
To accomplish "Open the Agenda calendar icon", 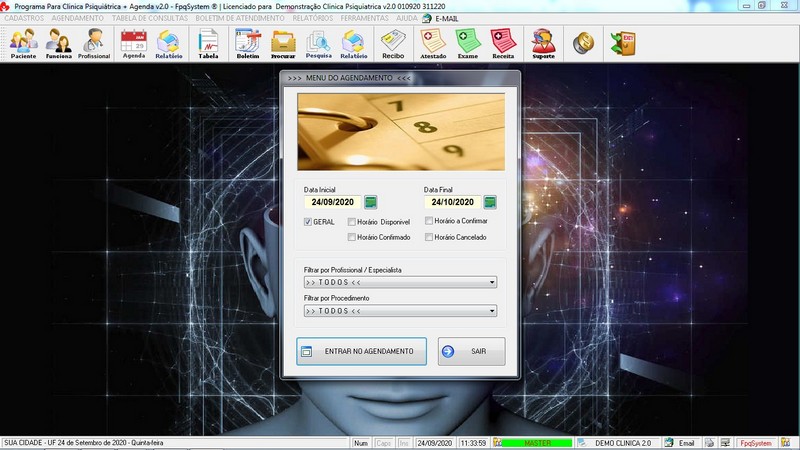I will pos(133,43).
